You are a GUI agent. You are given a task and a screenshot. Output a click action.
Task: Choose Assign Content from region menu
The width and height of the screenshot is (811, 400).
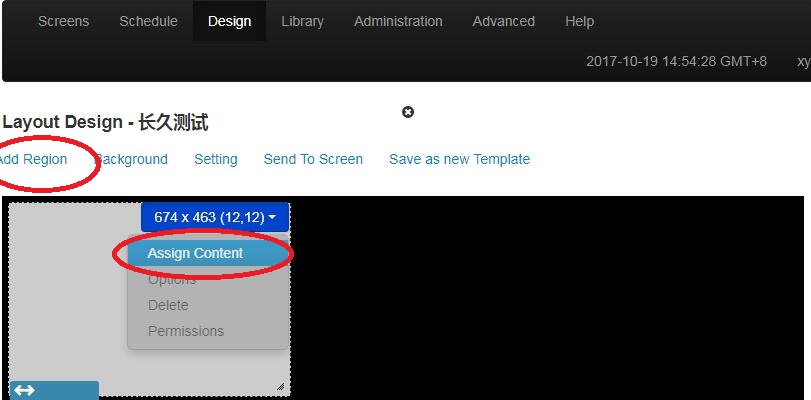point(195,253)
